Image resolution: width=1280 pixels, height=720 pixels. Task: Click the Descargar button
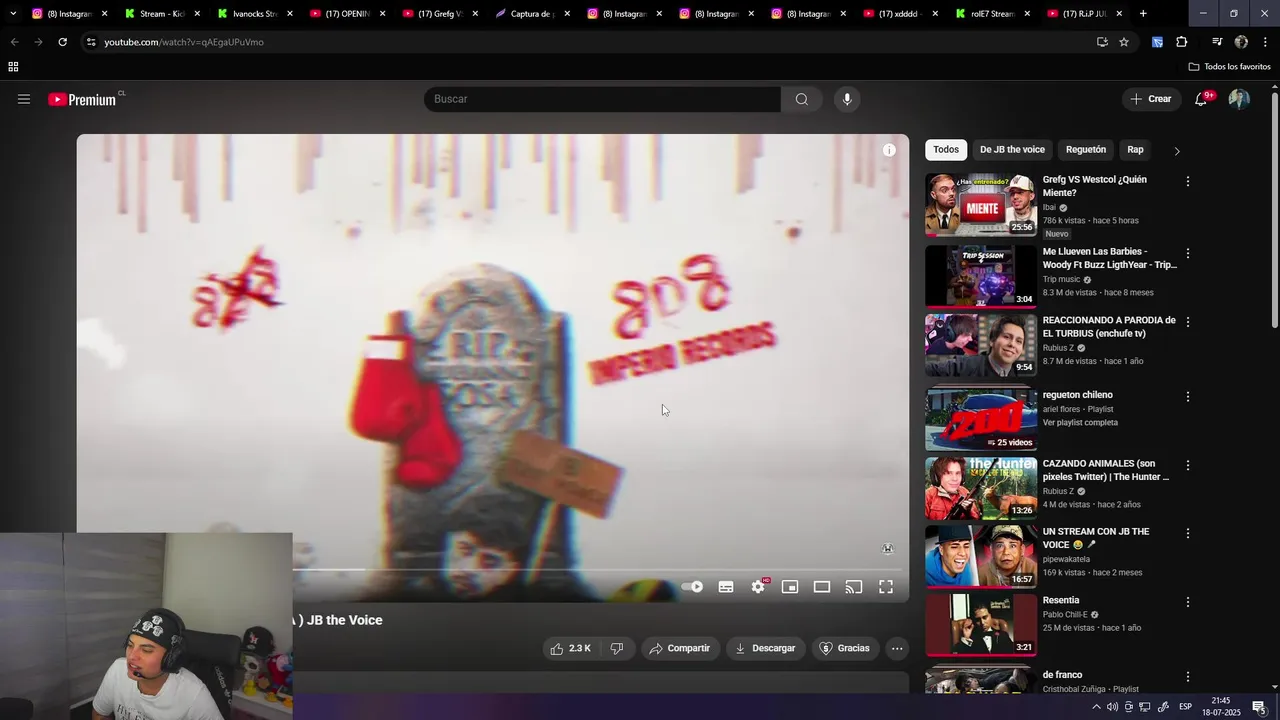(766, 648)
